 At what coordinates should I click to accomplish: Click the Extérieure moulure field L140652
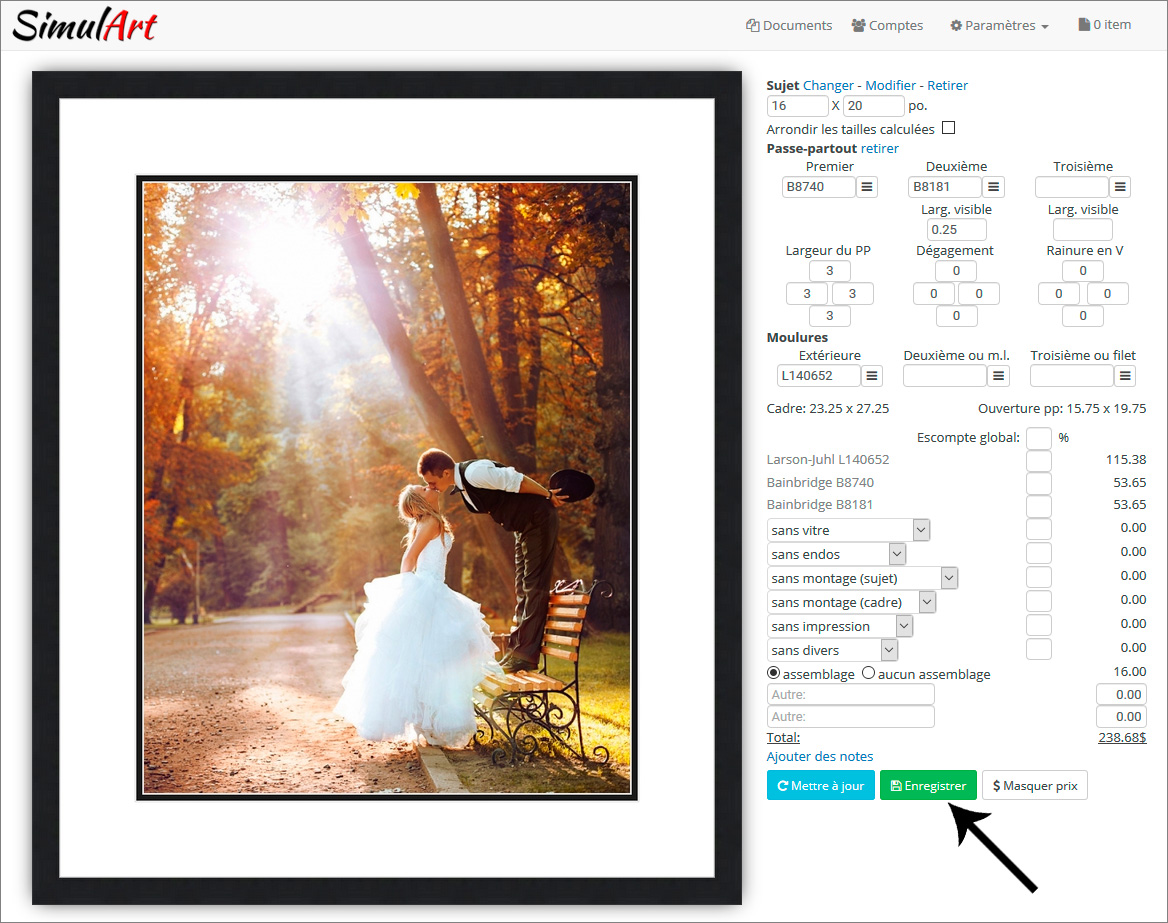coord(819,376)
